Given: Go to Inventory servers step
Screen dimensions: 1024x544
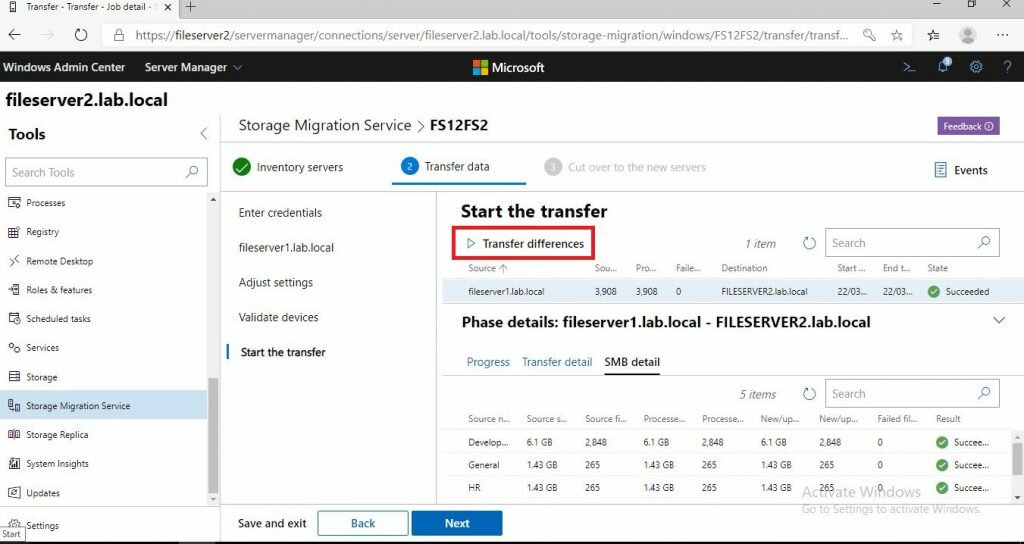Looking at the screenshot, I should click(288, 167).
